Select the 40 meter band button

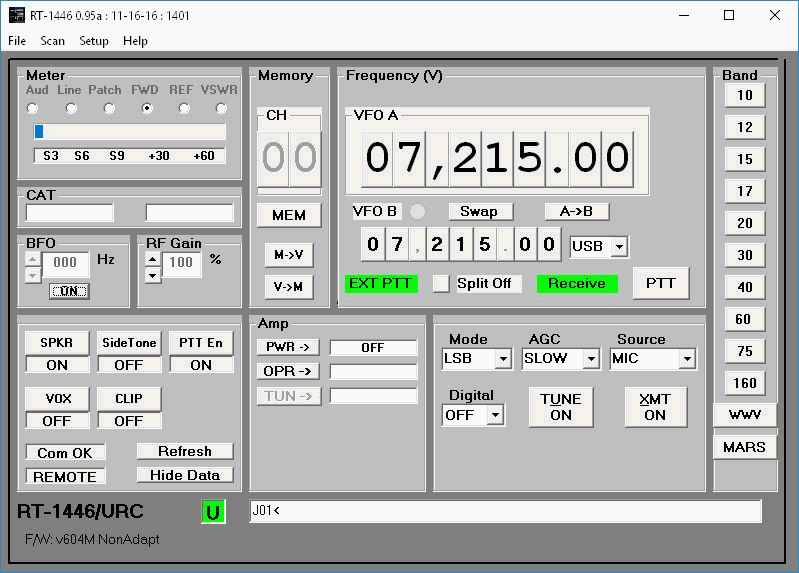tap(745, 287)
